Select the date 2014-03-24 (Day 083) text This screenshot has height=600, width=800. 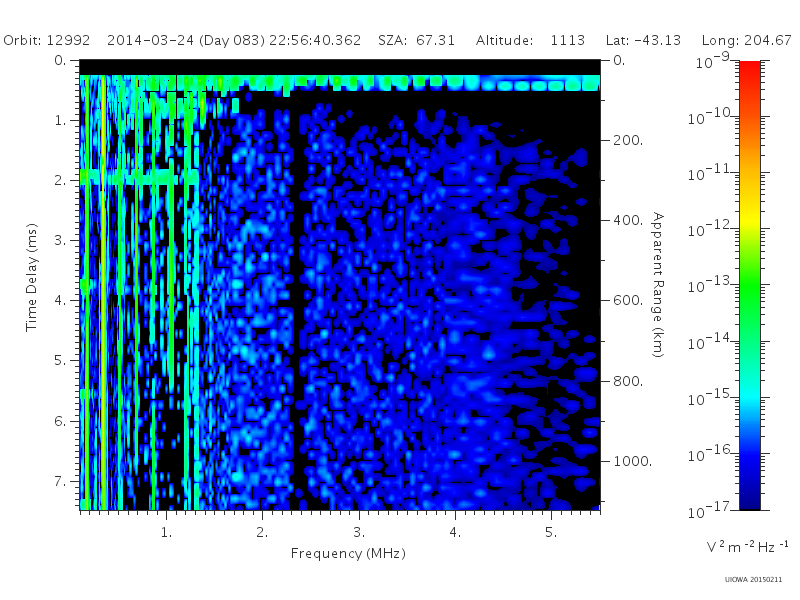pyautogui.click(x=186, y=40)
